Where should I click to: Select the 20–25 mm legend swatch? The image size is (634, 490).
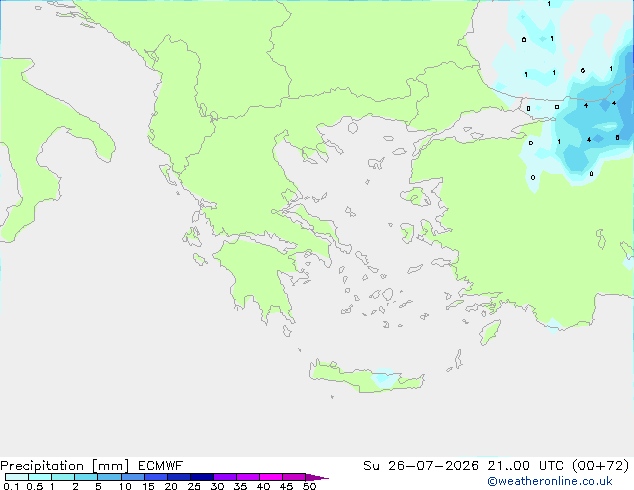[179, 477]
